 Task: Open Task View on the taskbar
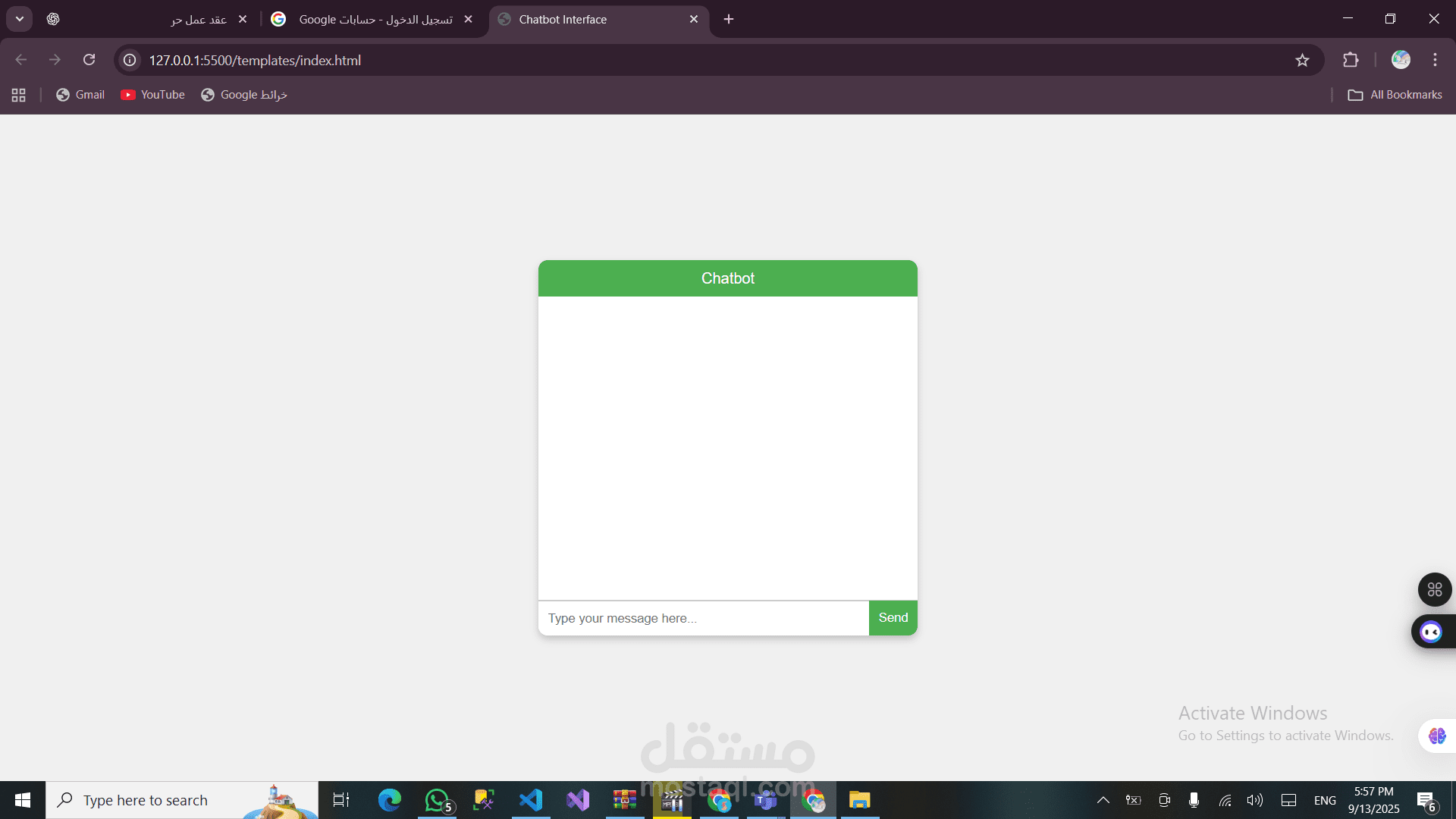point(341,800)
